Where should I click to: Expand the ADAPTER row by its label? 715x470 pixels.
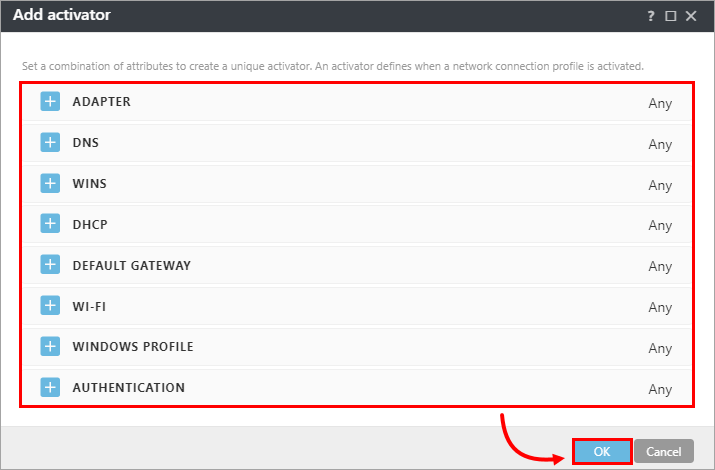click(x=101, y=102)
